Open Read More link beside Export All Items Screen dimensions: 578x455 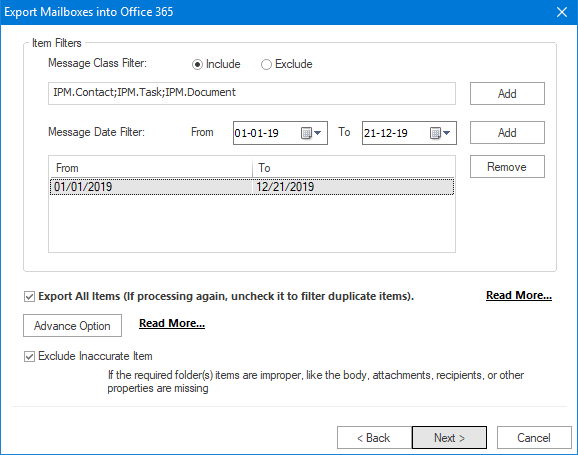(519, 295)
